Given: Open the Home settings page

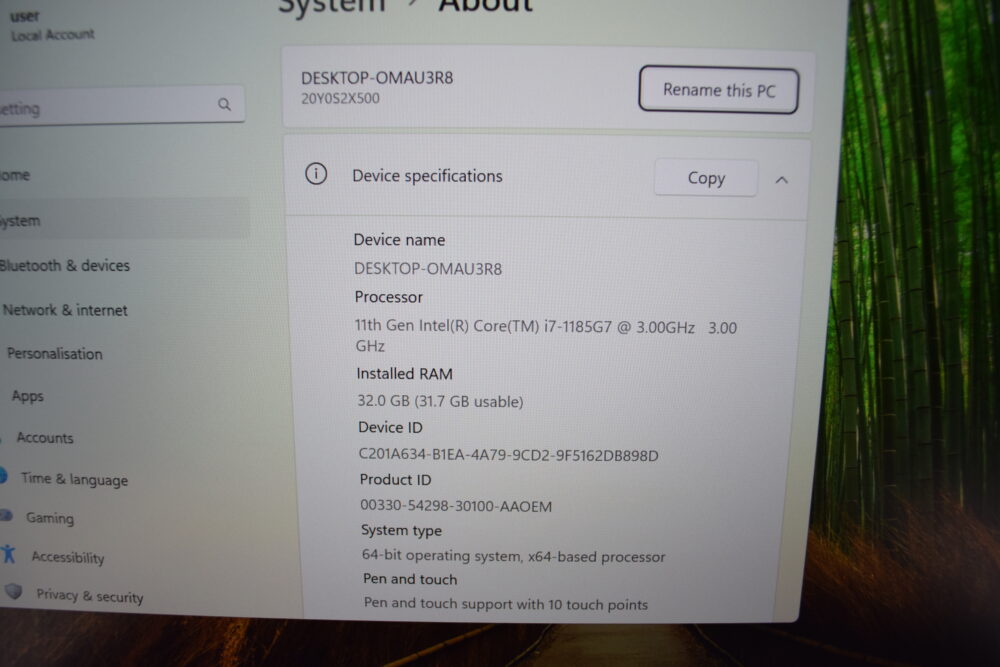Looking at the screenshot, I should point(15,175).
